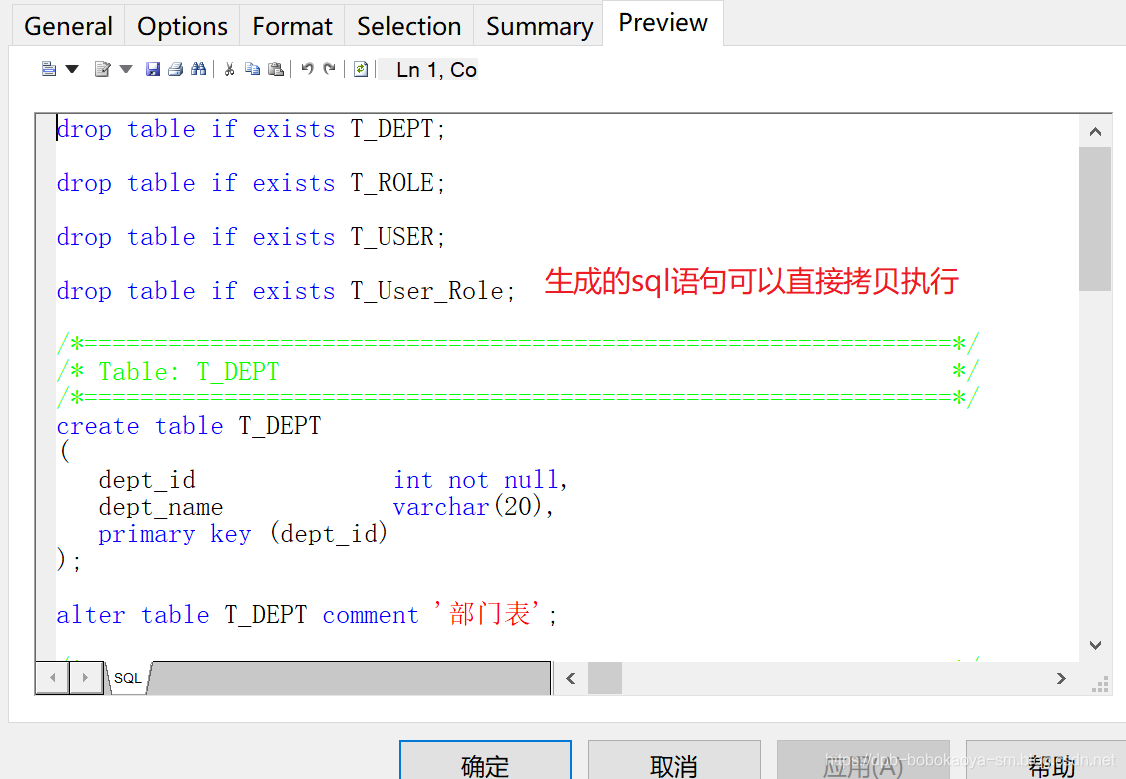1126x779 pixels.
Task: Click the 帮助 (Help) button
Action: point(1046,760)
